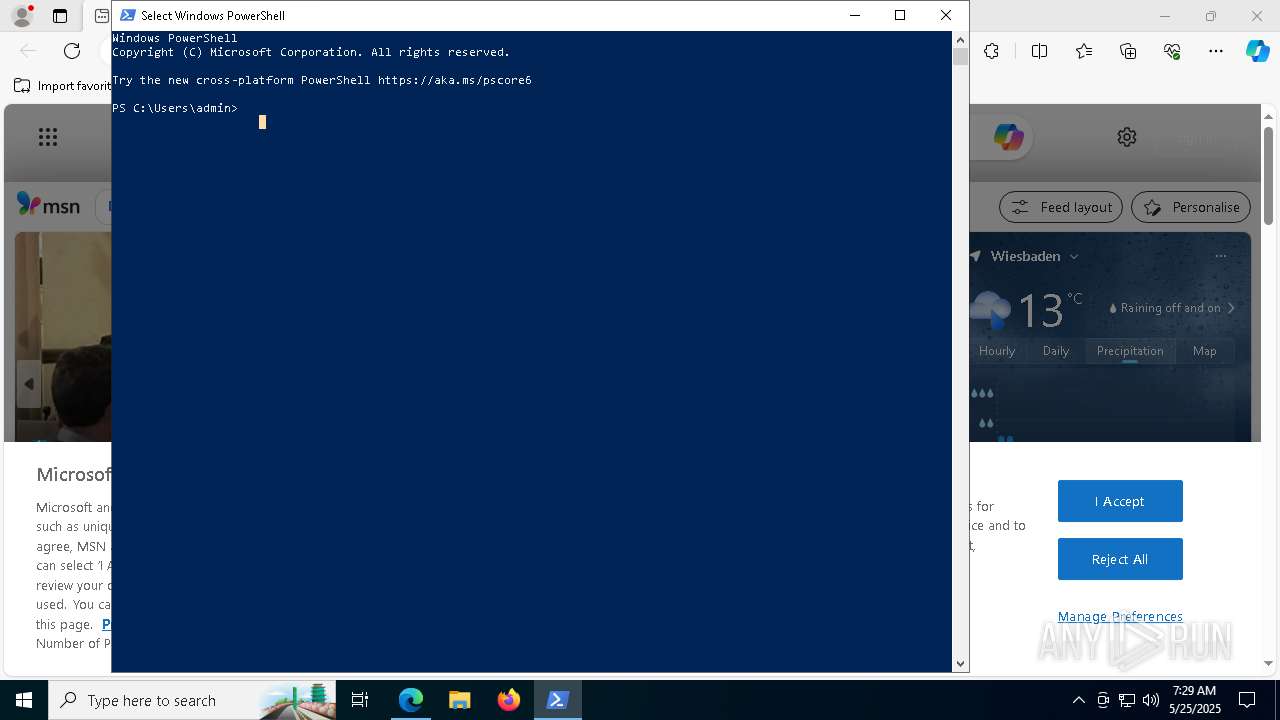
Task: Refresh the Edge page
Action: pos(72,51)
